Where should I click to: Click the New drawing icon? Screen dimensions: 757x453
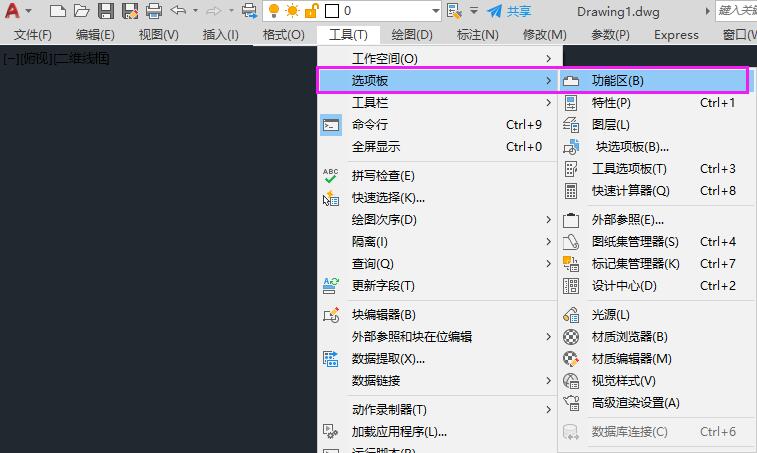tap(57, 10)
